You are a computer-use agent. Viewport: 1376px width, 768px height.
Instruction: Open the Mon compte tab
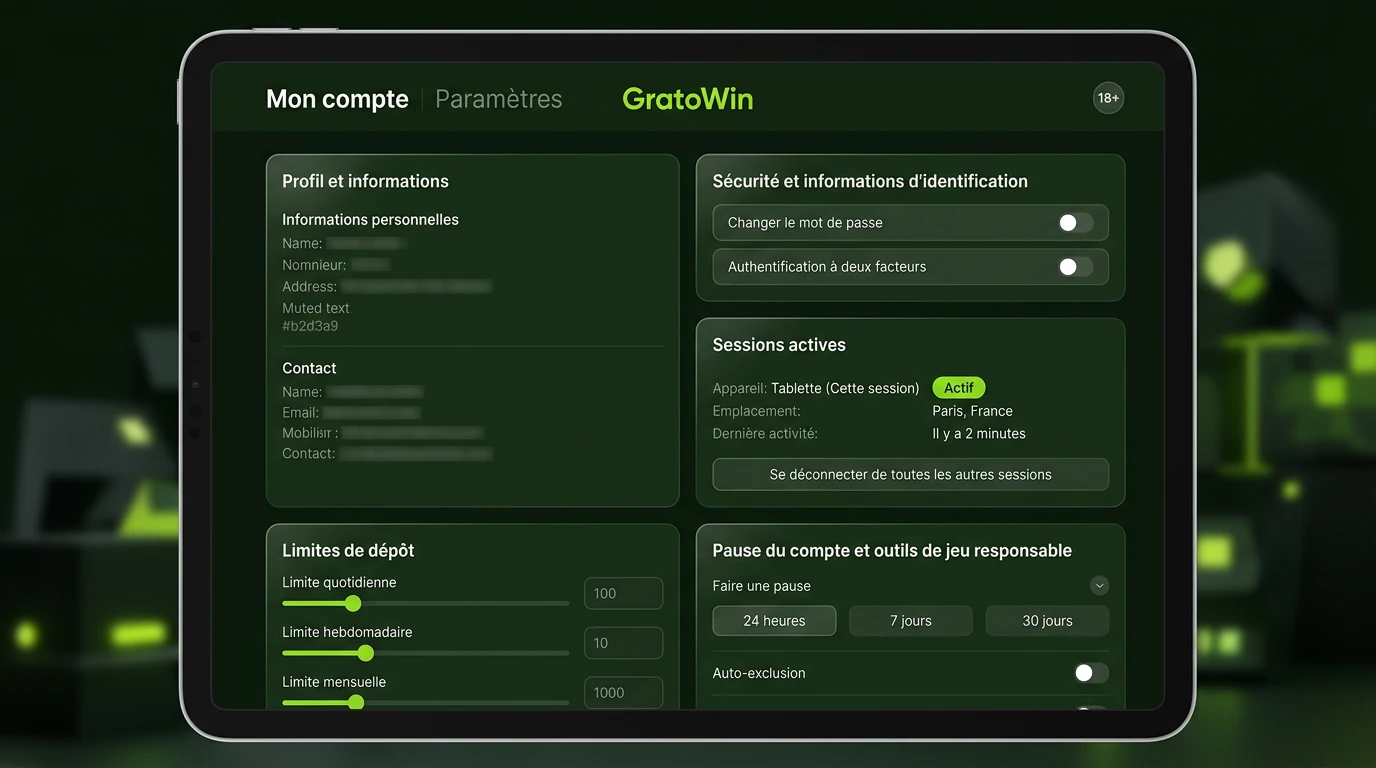coord(337,99)
